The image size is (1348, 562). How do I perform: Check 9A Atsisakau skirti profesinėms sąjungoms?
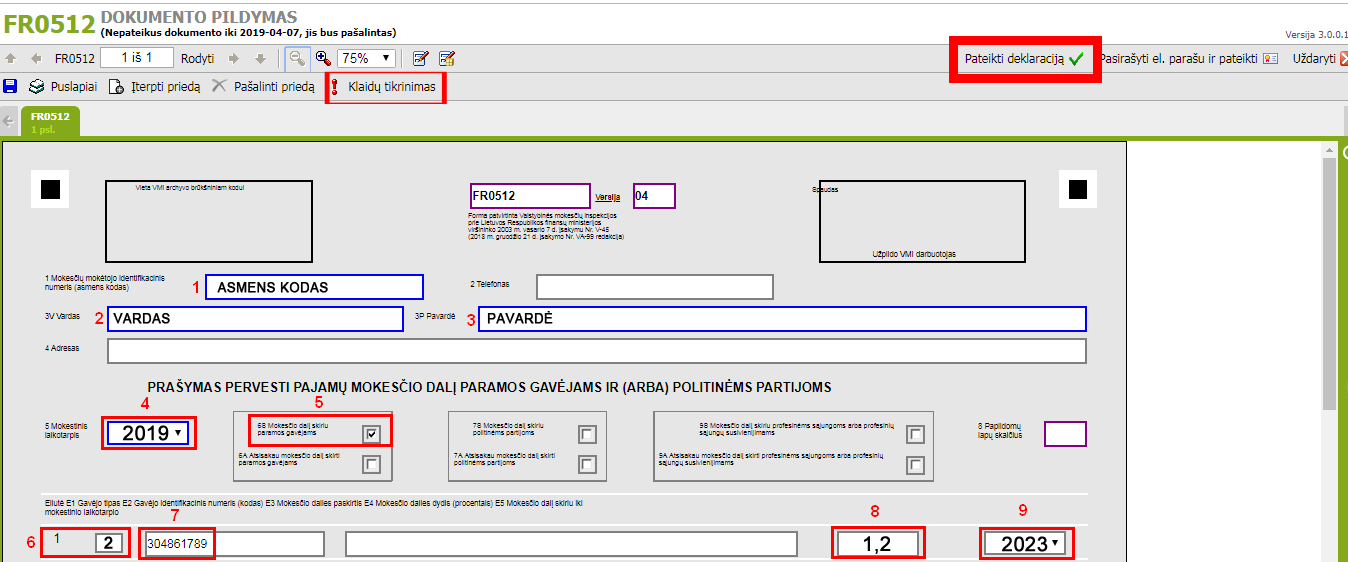click(915, 465)
